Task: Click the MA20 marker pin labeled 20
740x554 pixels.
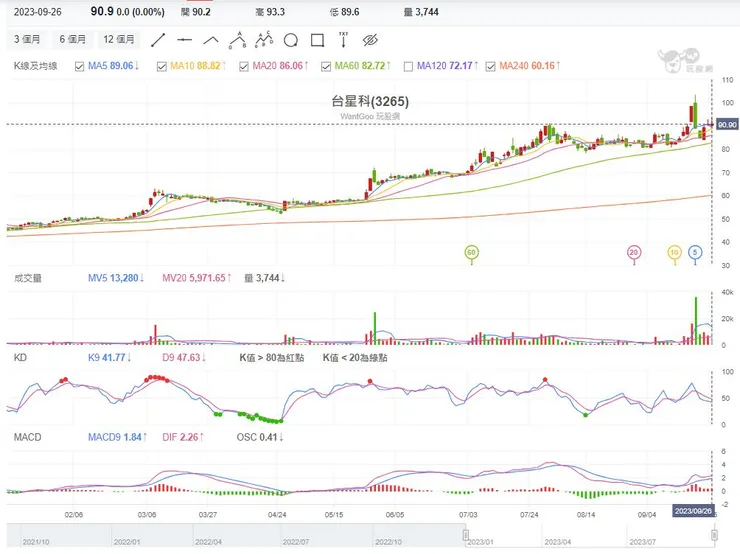Action: [x=634, y=253]
